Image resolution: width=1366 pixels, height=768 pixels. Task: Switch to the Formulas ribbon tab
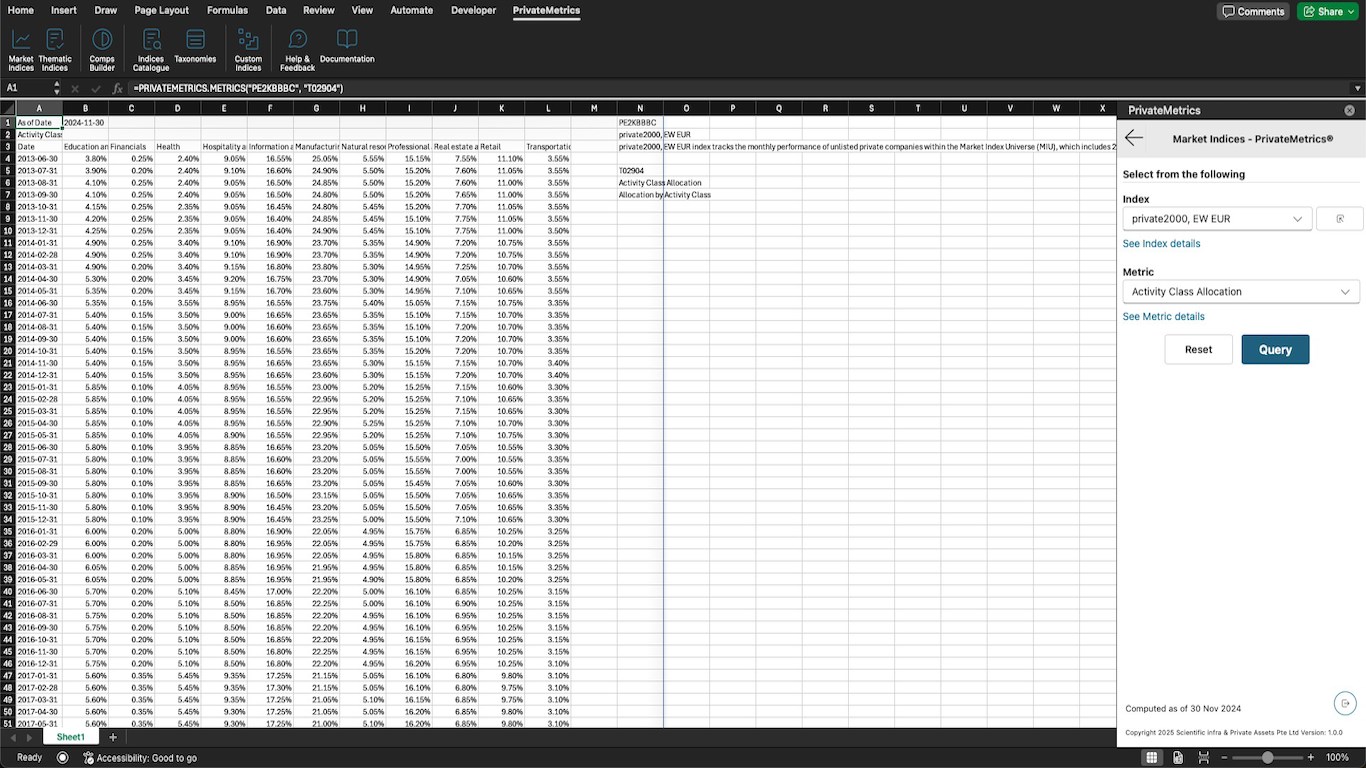(227, 10)
